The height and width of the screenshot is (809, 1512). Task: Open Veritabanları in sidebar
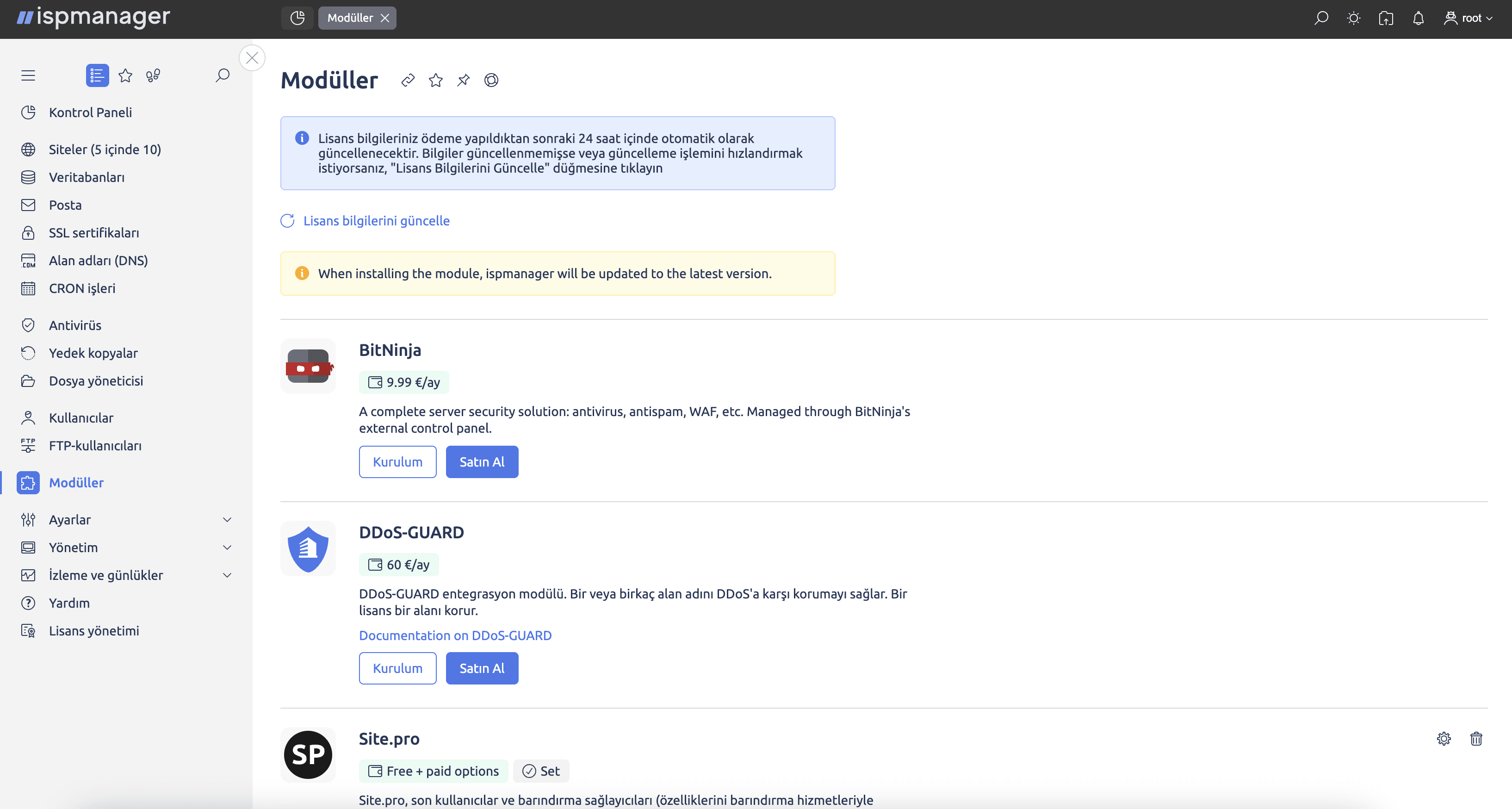point(86,177)
